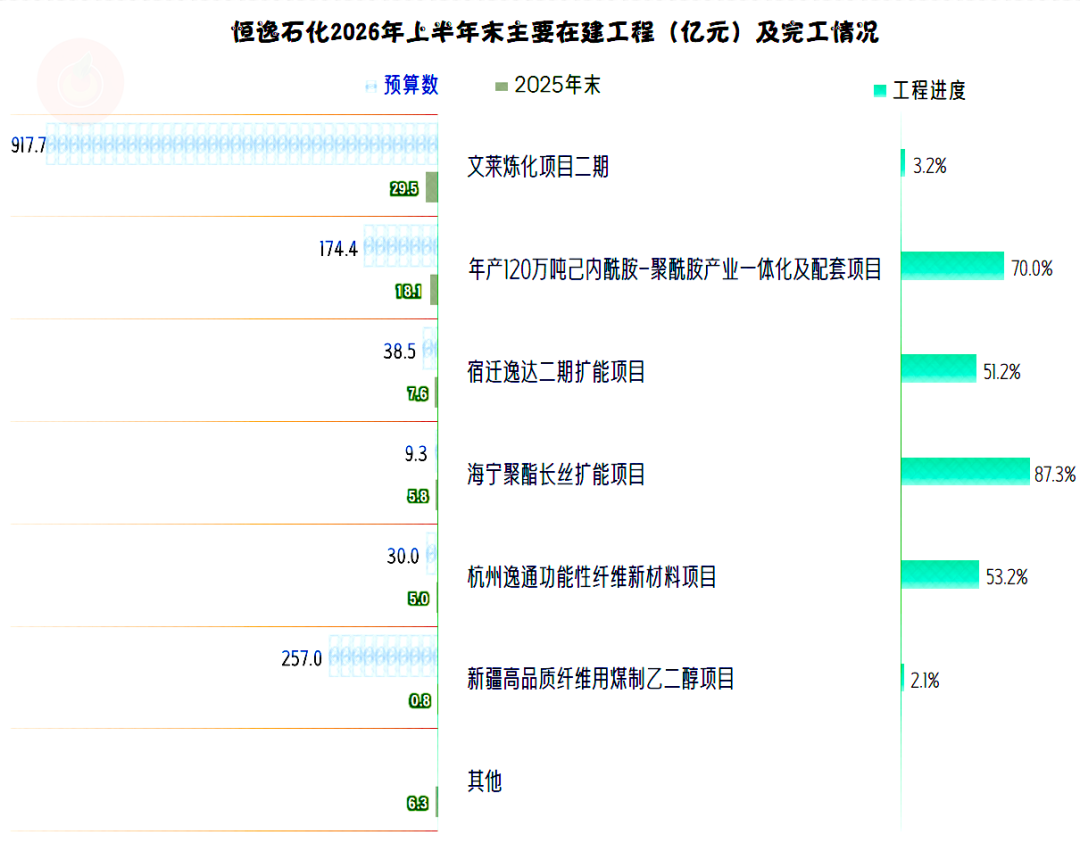Click the 174.4 budget bar
This screenshot has height=843, width=1080.
click(x=401, y=246)
